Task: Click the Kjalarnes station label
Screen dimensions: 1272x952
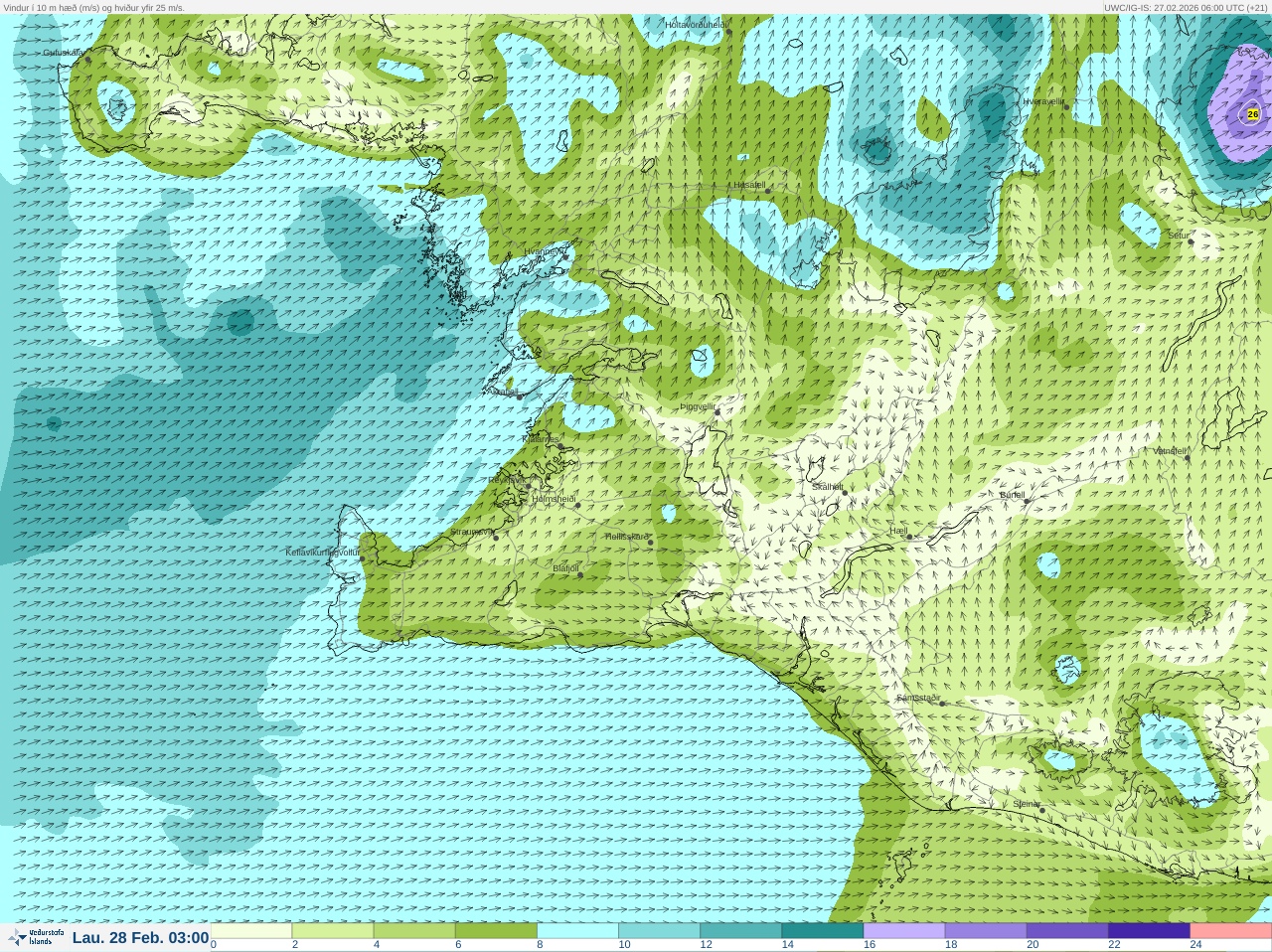Action: pyautogui.click(x=542, y=438)
